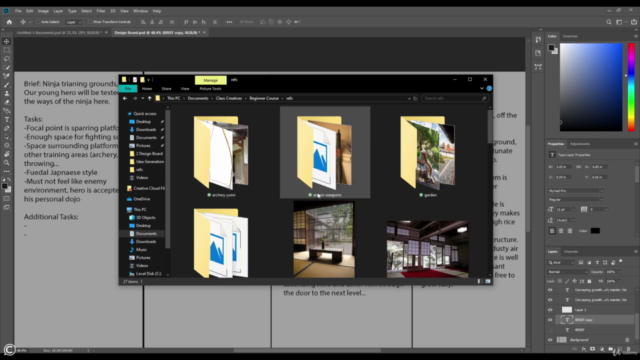The width and height of the screenshot is (640, 360).
Task: Select Local Disk (C:) in the Explorer sidebar
Action: click(148, 273)
